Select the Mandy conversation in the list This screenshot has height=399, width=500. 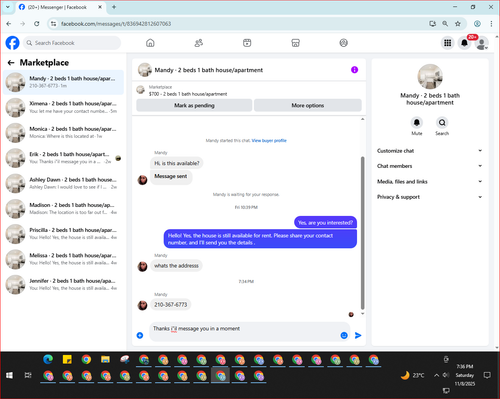pos(63,82)
